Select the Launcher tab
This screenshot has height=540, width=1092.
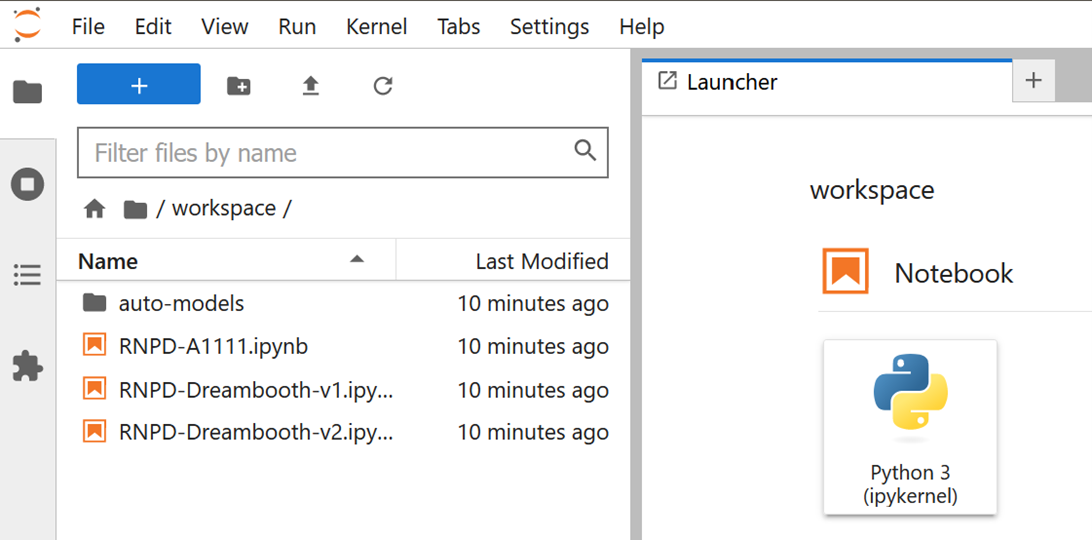coord(731,82)
